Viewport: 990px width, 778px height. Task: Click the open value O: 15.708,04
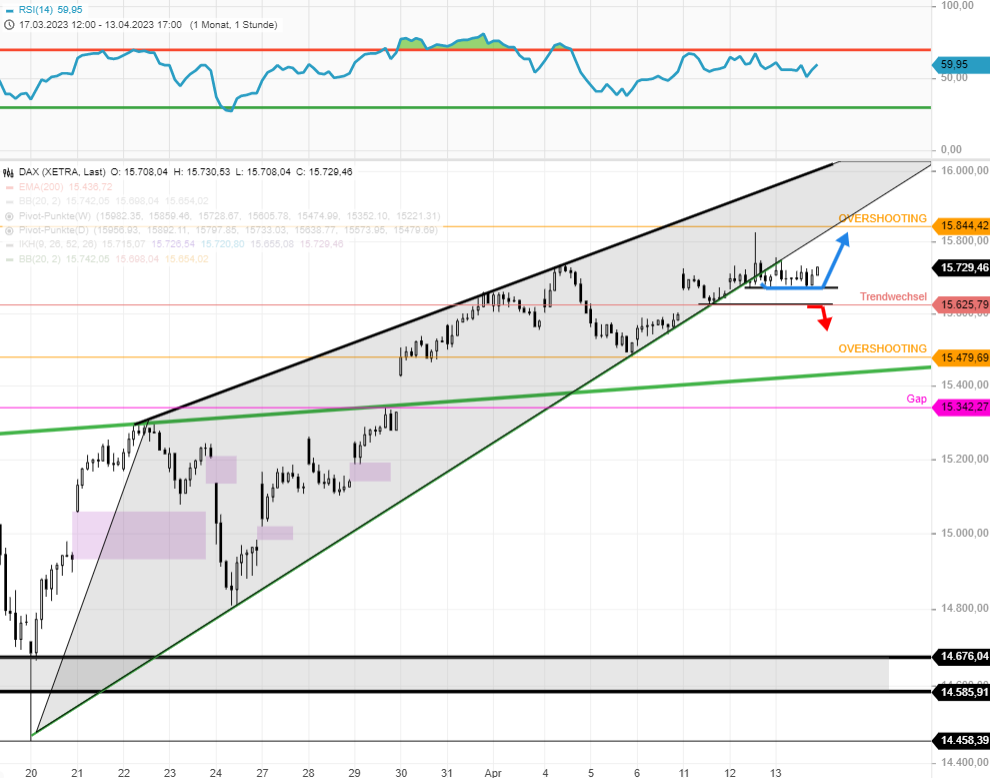coord(139,172)
